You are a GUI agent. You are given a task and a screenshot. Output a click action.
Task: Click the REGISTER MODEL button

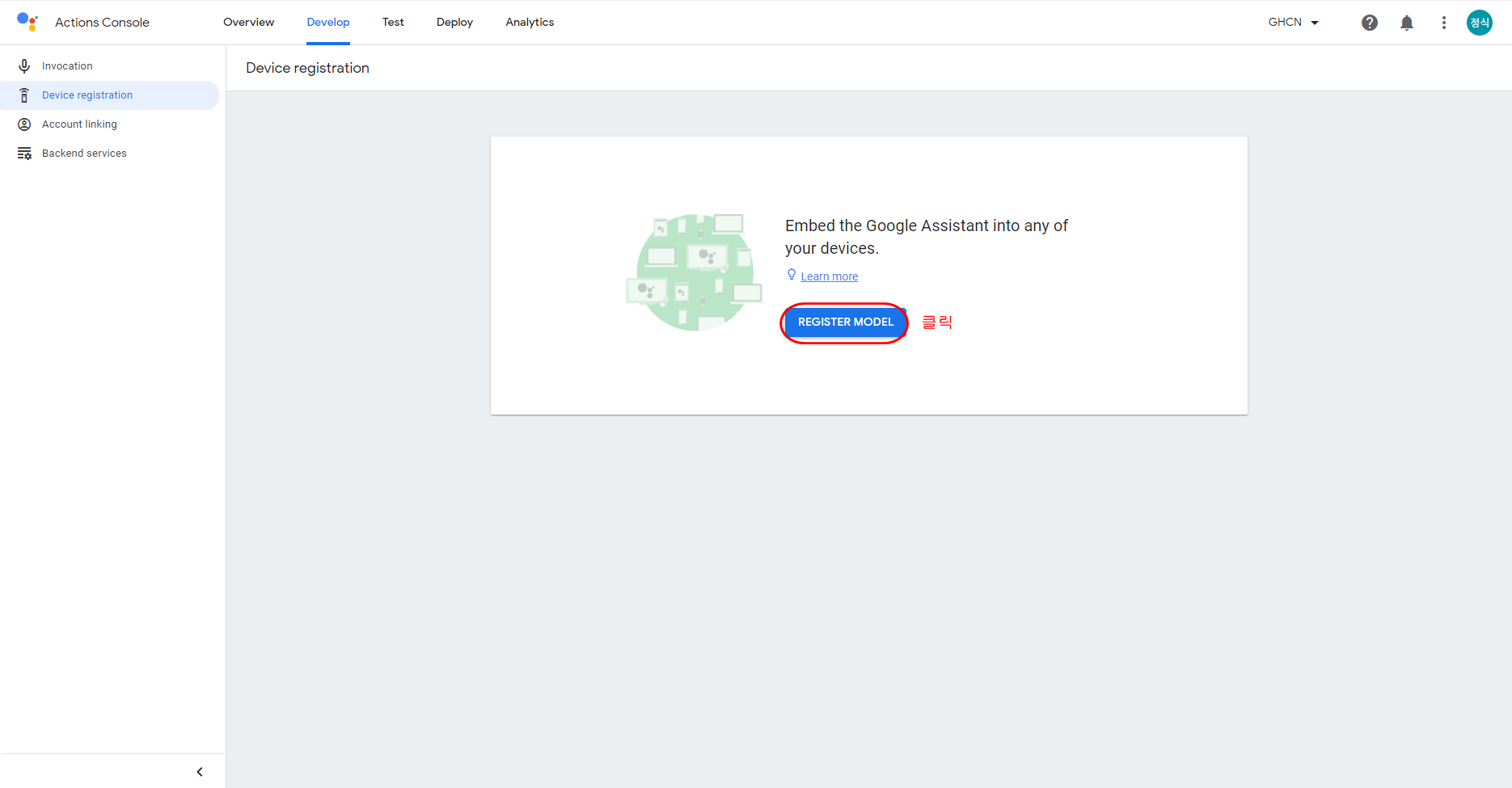point(846,322)
